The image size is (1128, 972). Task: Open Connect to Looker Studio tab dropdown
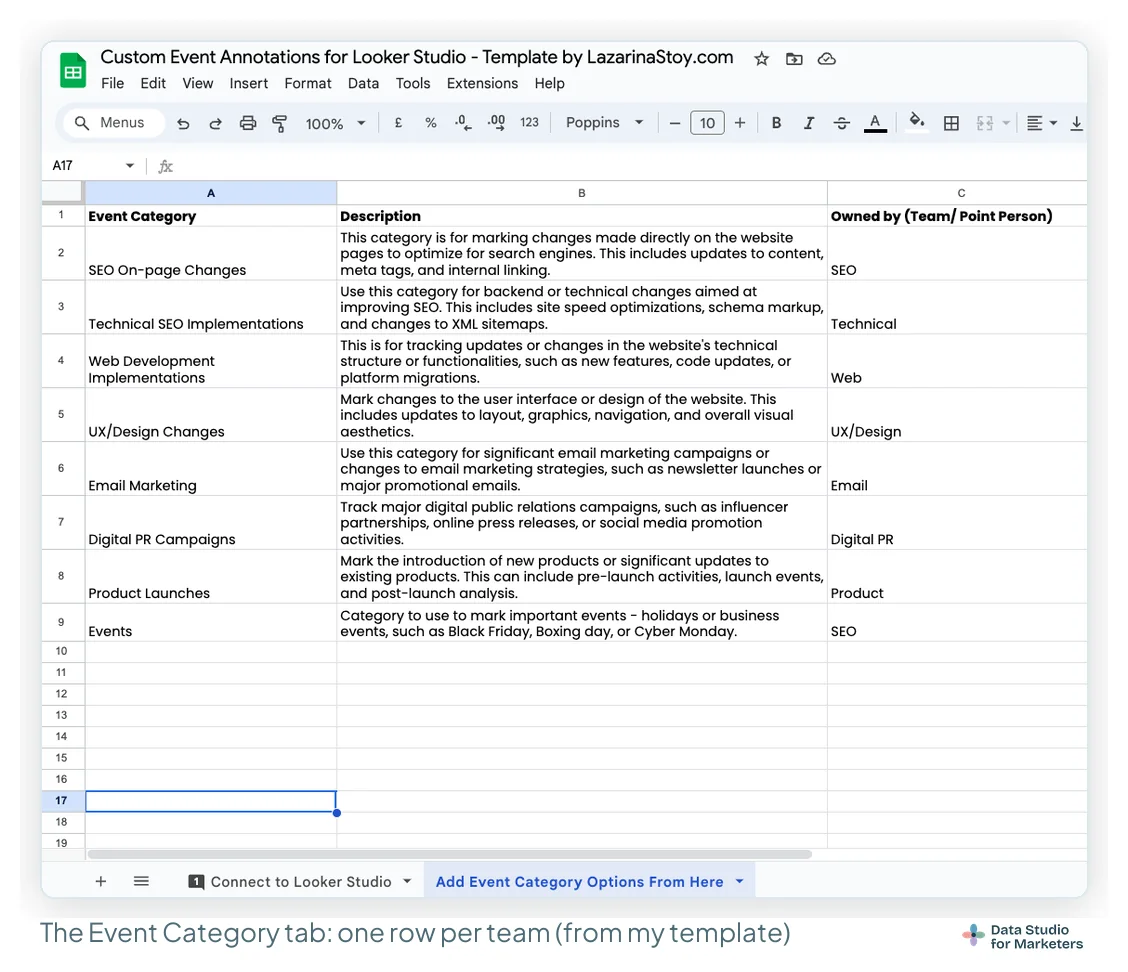tap(407, 881)
